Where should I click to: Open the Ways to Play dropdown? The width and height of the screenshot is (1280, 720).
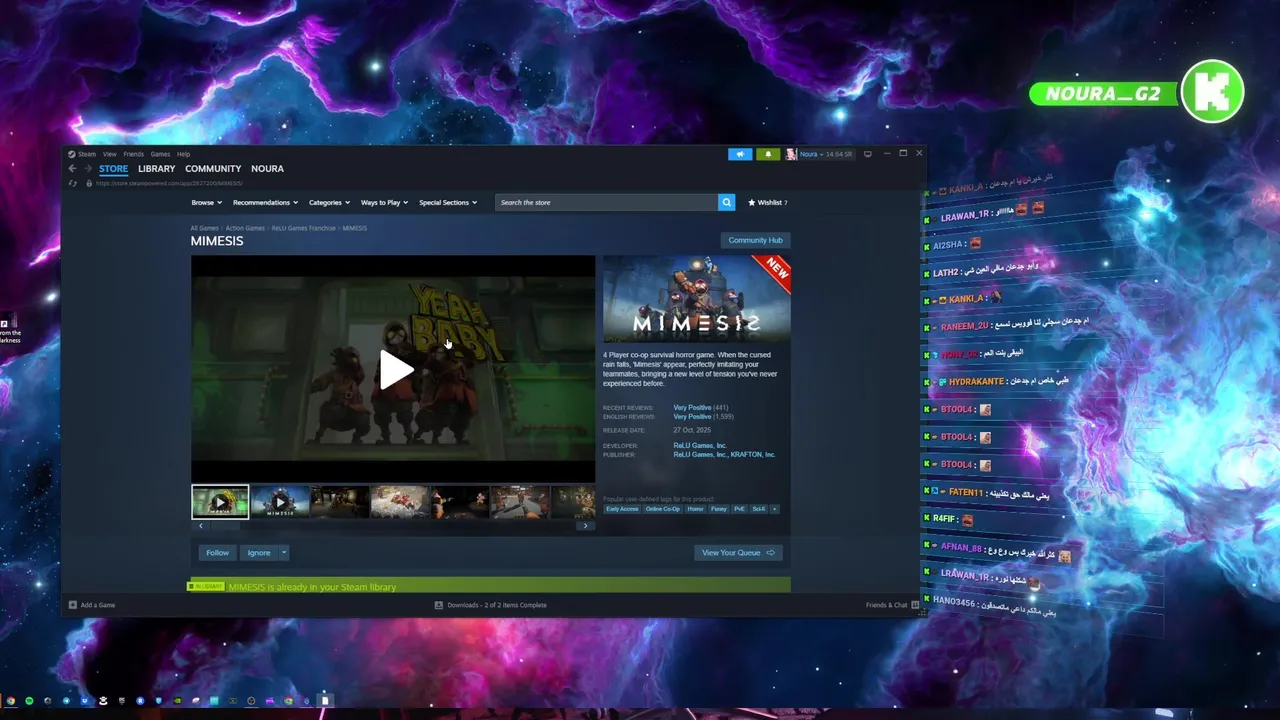click(385, 202)
